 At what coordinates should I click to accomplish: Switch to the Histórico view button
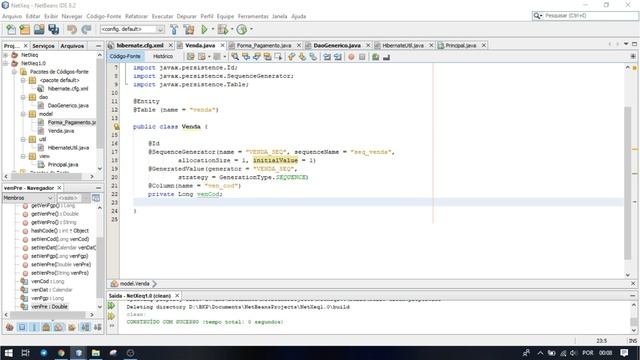pos(163,56)
